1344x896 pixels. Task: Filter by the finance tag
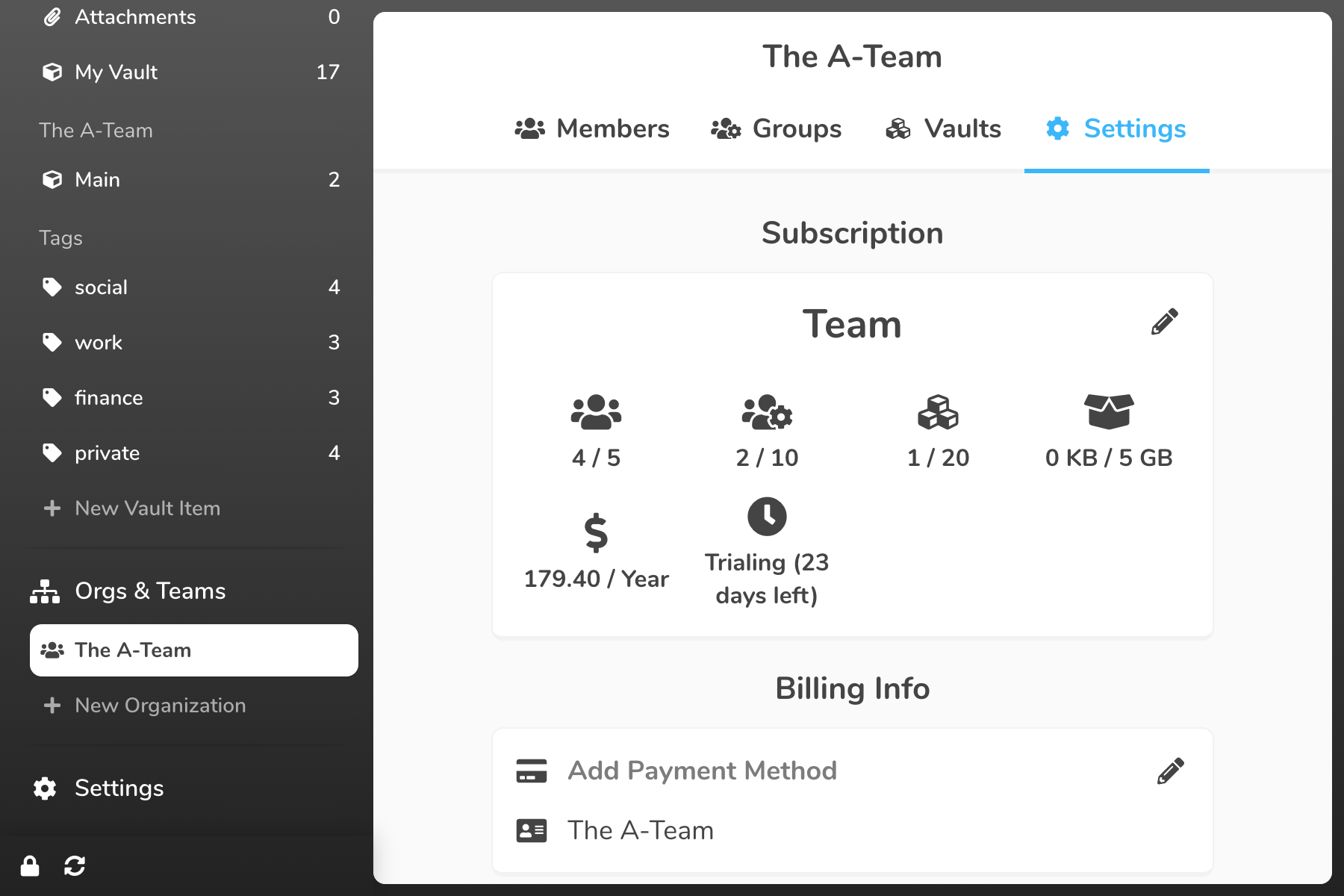[x=108, y=398]
